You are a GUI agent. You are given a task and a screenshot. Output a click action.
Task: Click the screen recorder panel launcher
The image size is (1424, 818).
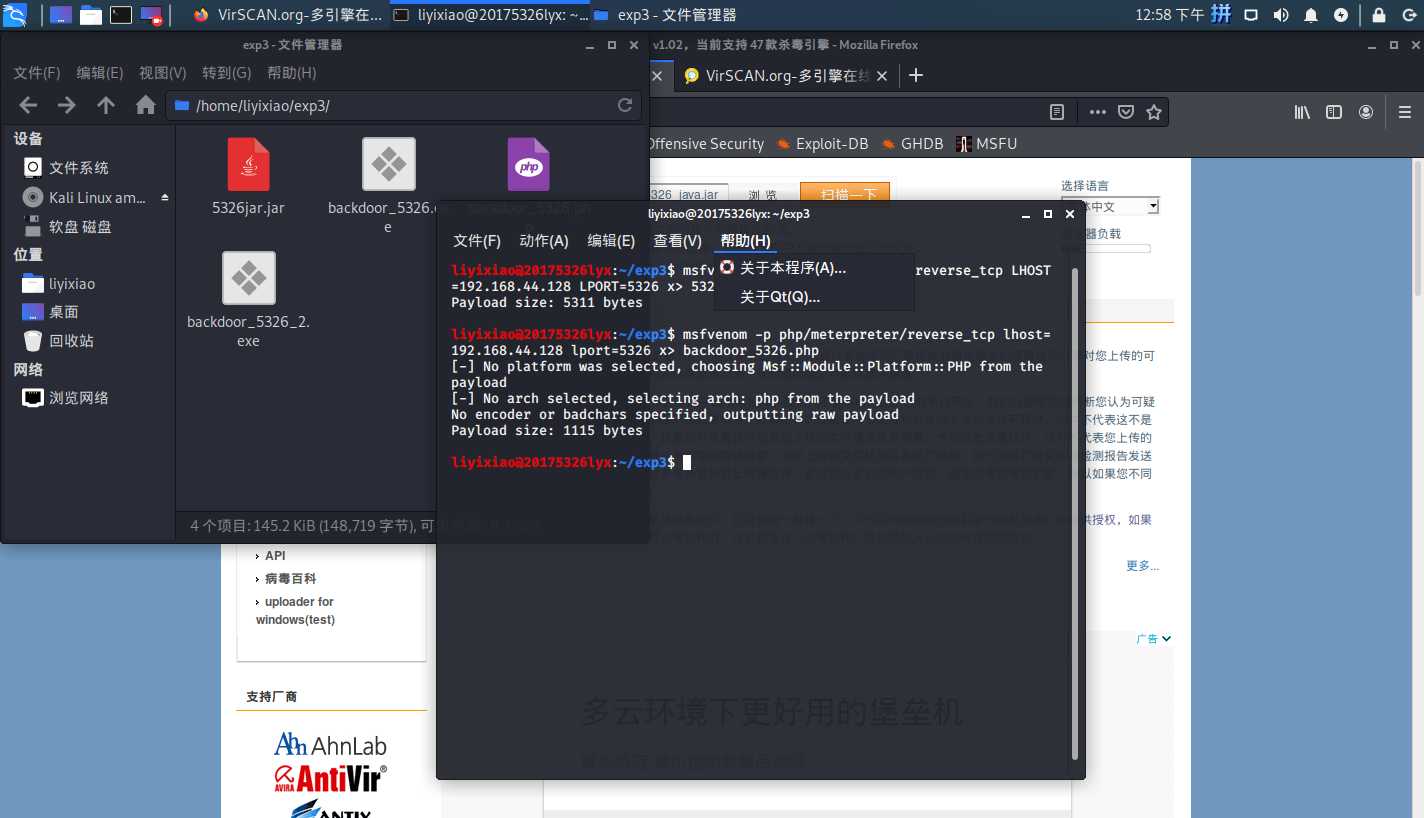(151, 15)
